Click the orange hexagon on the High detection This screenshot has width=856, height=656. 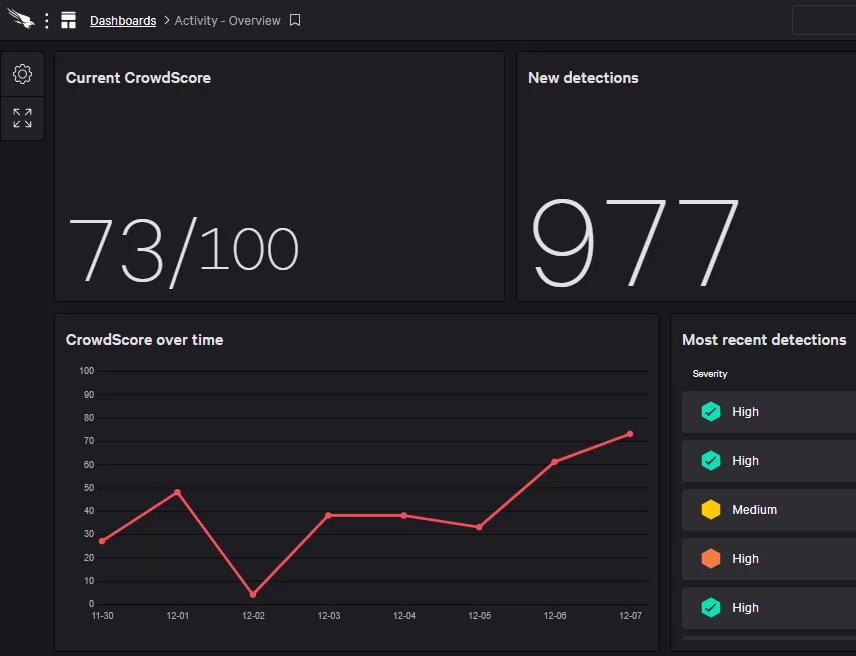point(711,558)
